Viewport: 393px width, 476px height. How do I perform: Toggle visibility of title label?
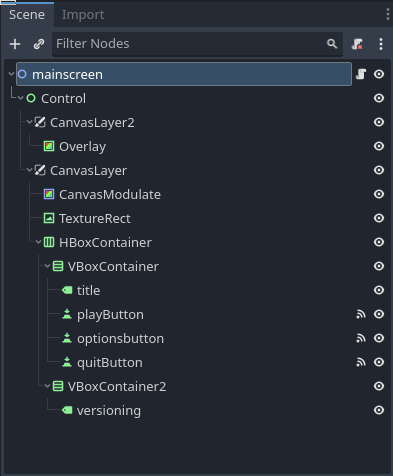[x=379, y=290]
